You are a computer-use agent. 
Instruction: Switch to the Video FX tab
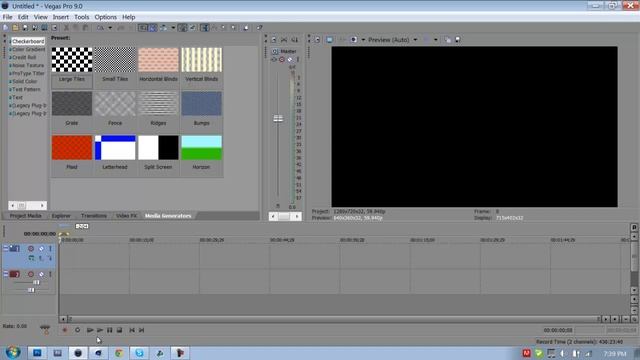pyautogui.click(x=126, y=216)
